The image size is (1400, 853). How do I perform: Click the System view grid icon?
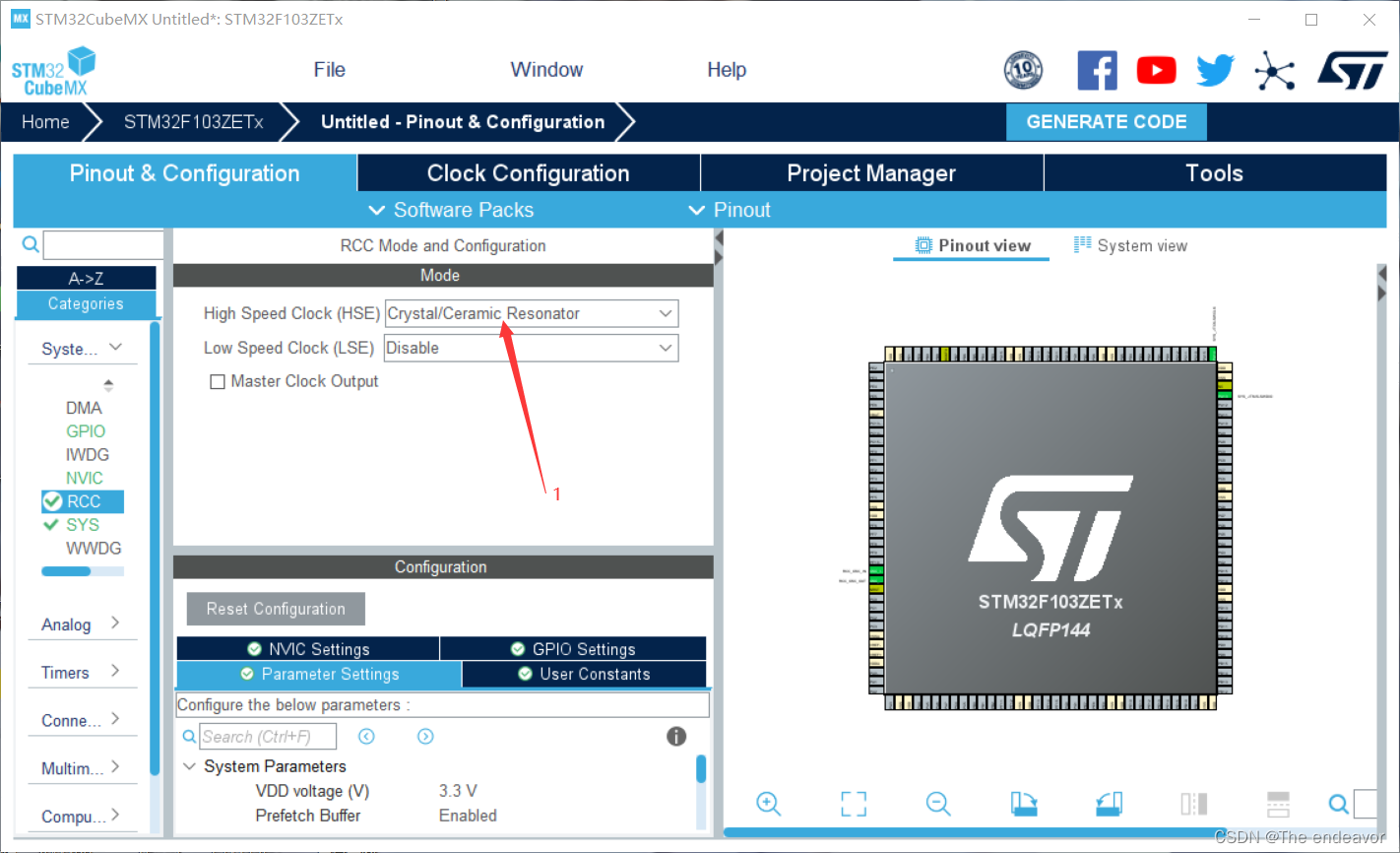(1082, 245)
